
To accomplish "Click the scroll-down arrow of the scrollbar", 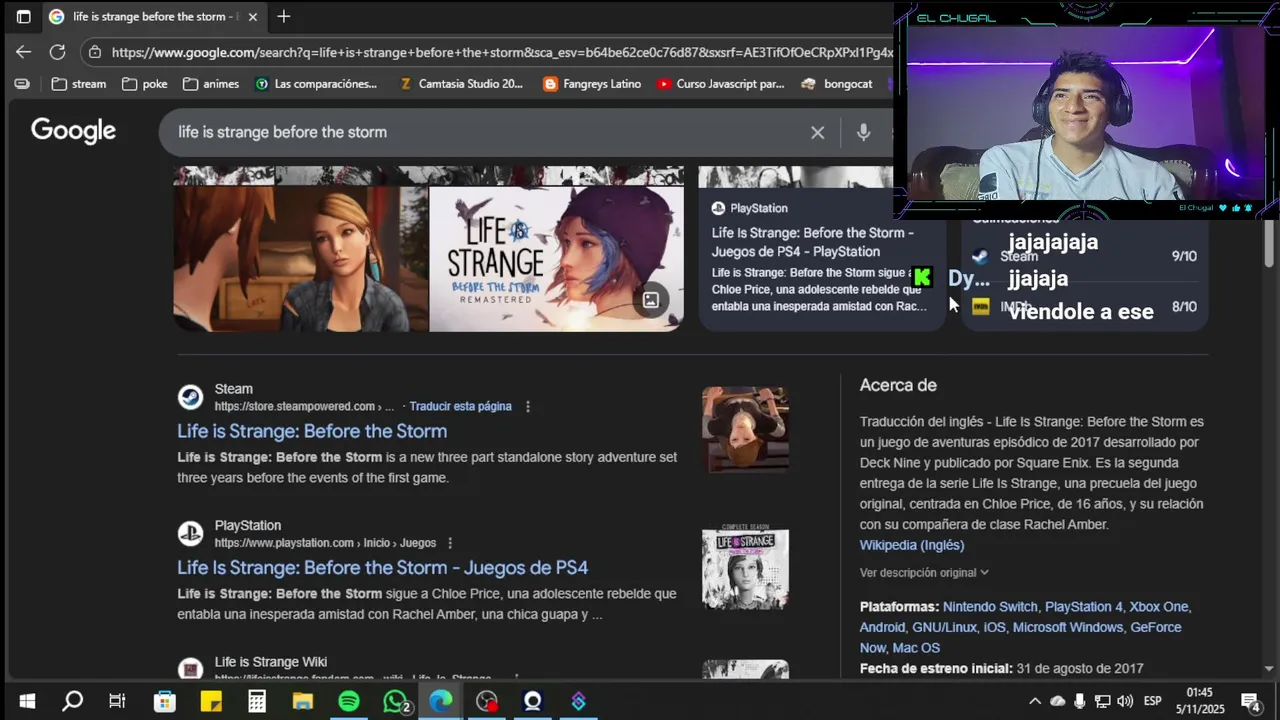I will point(1269,668).
